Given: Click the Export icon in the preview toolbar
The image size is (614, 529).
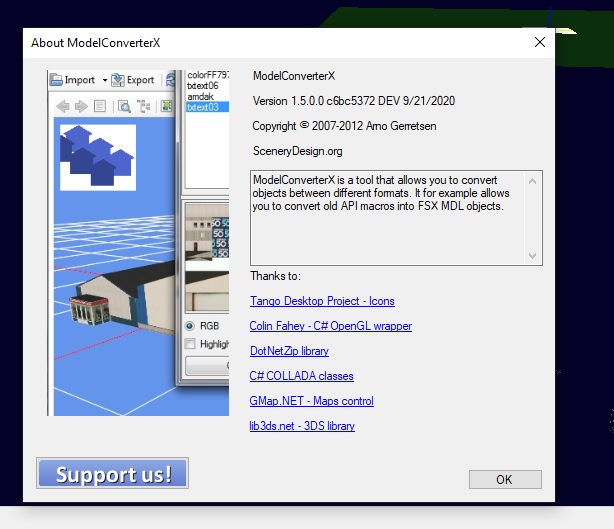Looking at the screenshot, I should (118, 80).
